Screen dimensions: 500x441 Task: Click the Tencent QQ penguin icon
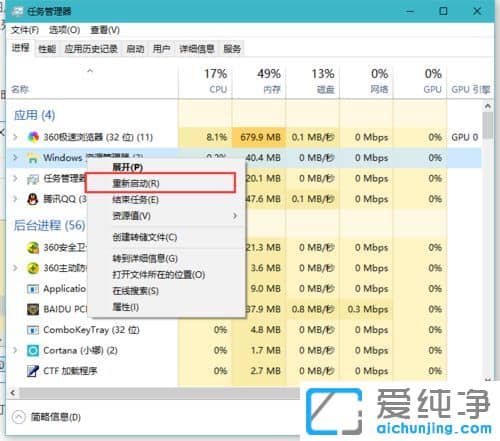point(33,199)
